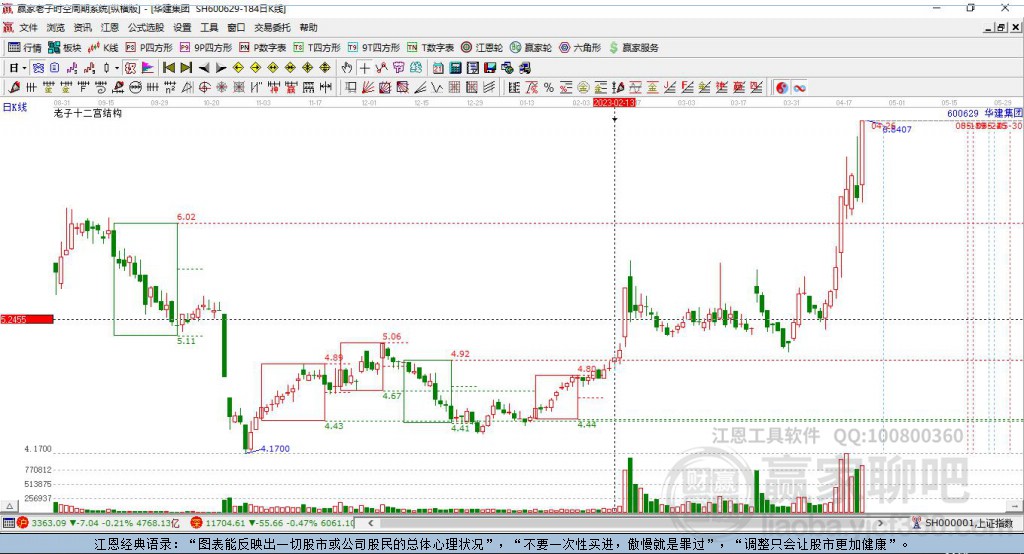Select the parallel lines drawing tool
This screenshot has height=554, width=1024.
489,88
